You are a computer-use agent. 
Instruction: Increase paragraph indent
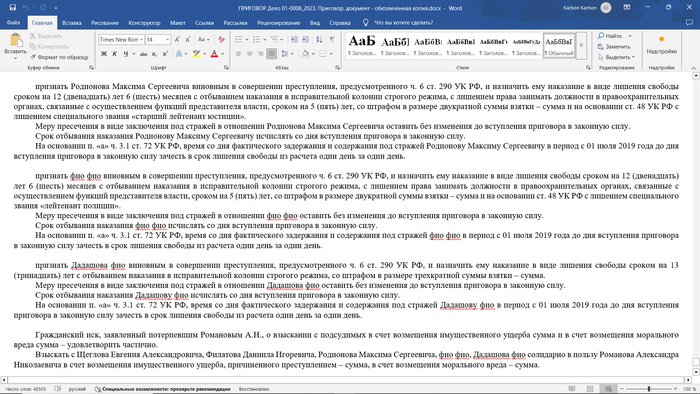305,40
